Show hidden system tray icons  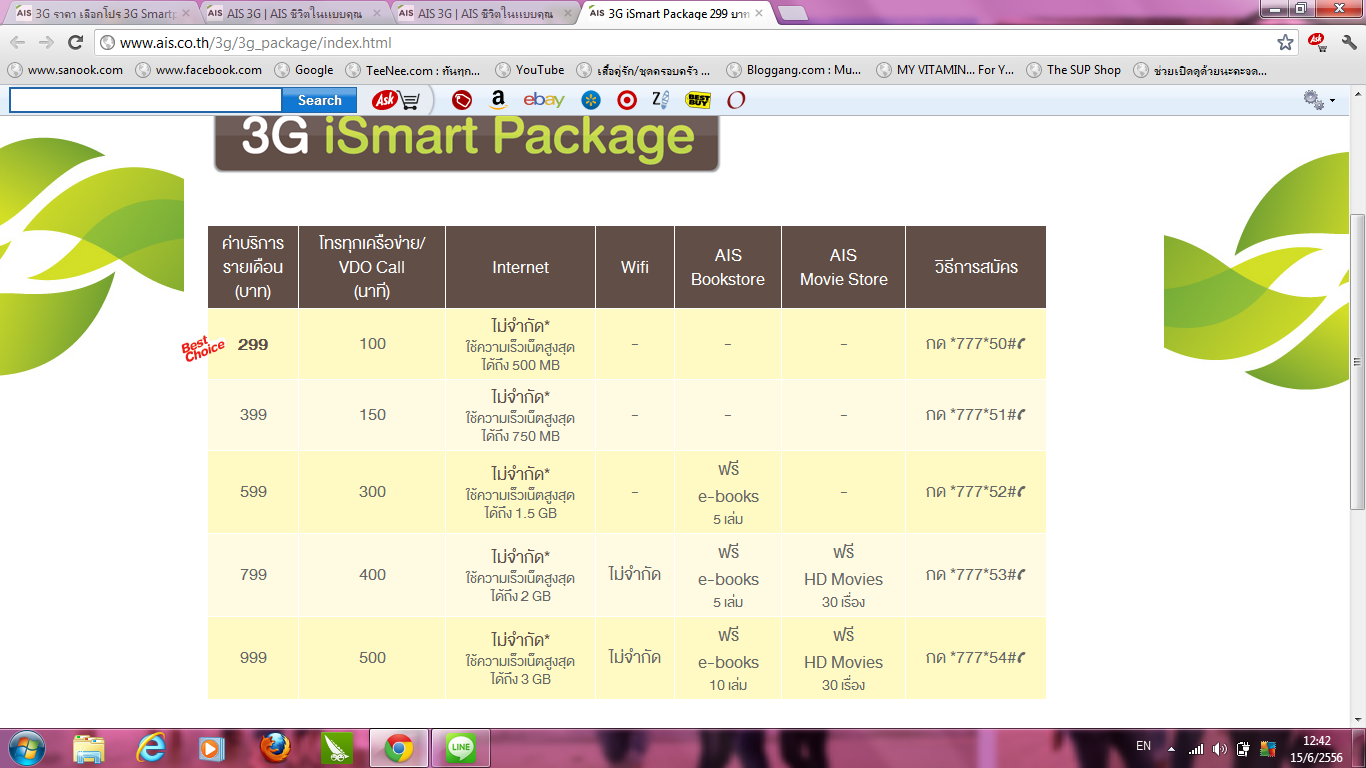(1173, 748)
